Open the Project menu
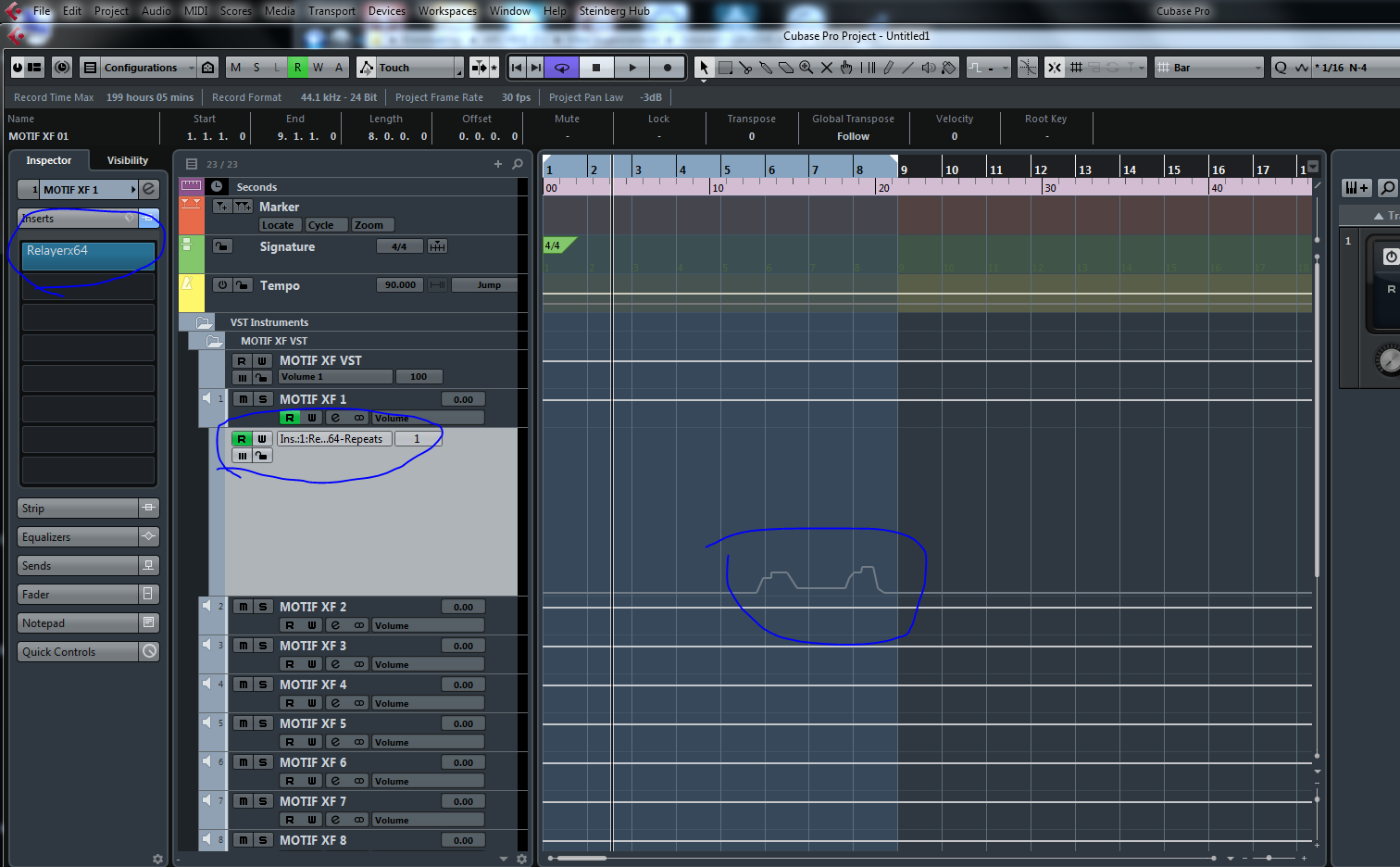 [111, 11]
